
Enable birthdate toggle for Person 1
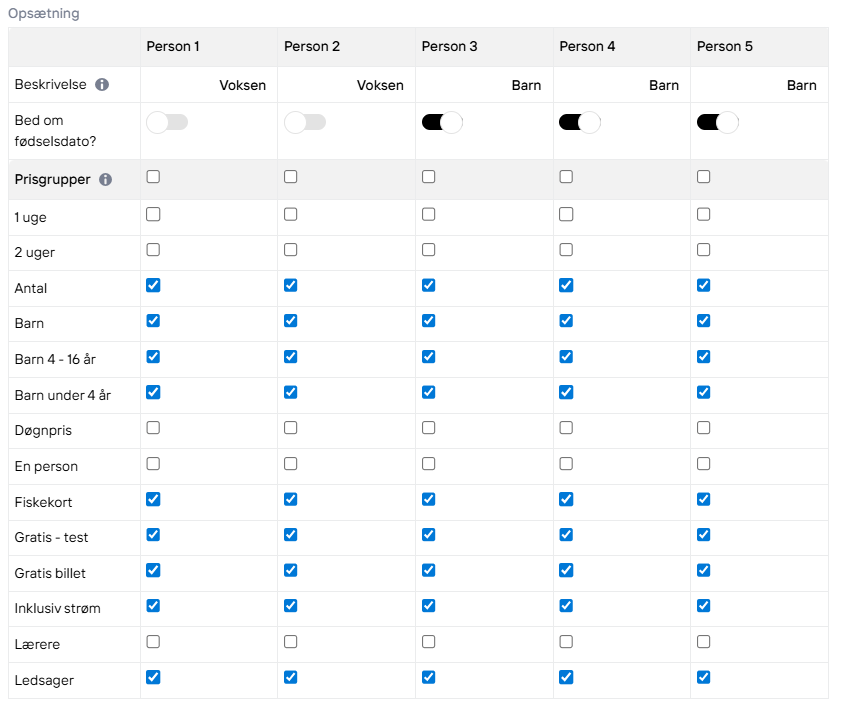pos(167,122)
